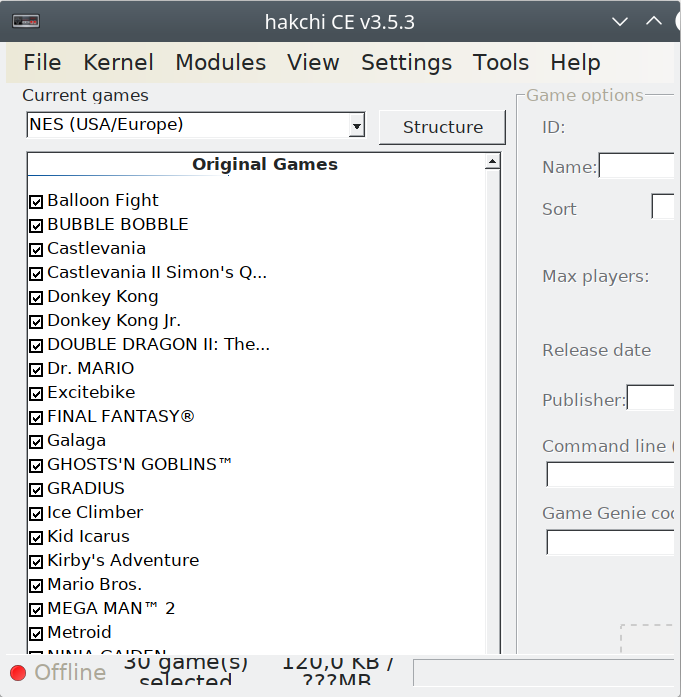Toggle the Castlevania checkbox
The image size is (681, 697).
click(36, 249)
